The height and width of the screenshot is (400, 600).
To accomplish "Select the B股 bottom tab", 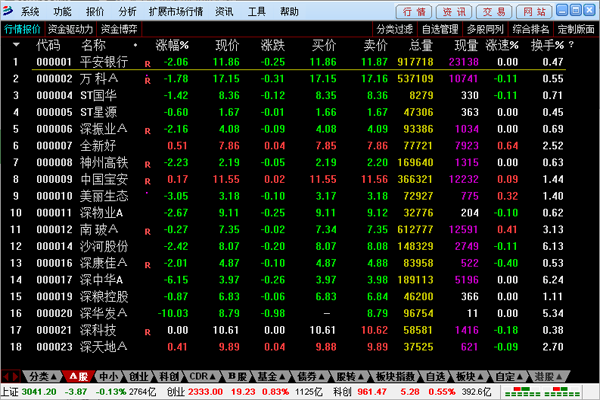I will click(x=238, y=377).
